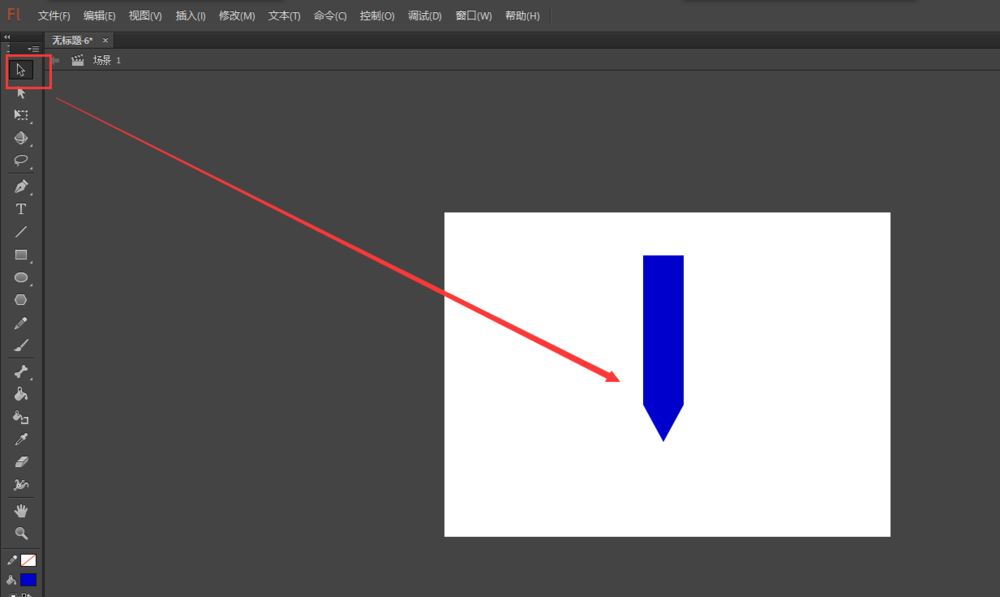Select the Eyedropper tool
The width and height of the screenshot is (1000, 597).
pos(20,439)
